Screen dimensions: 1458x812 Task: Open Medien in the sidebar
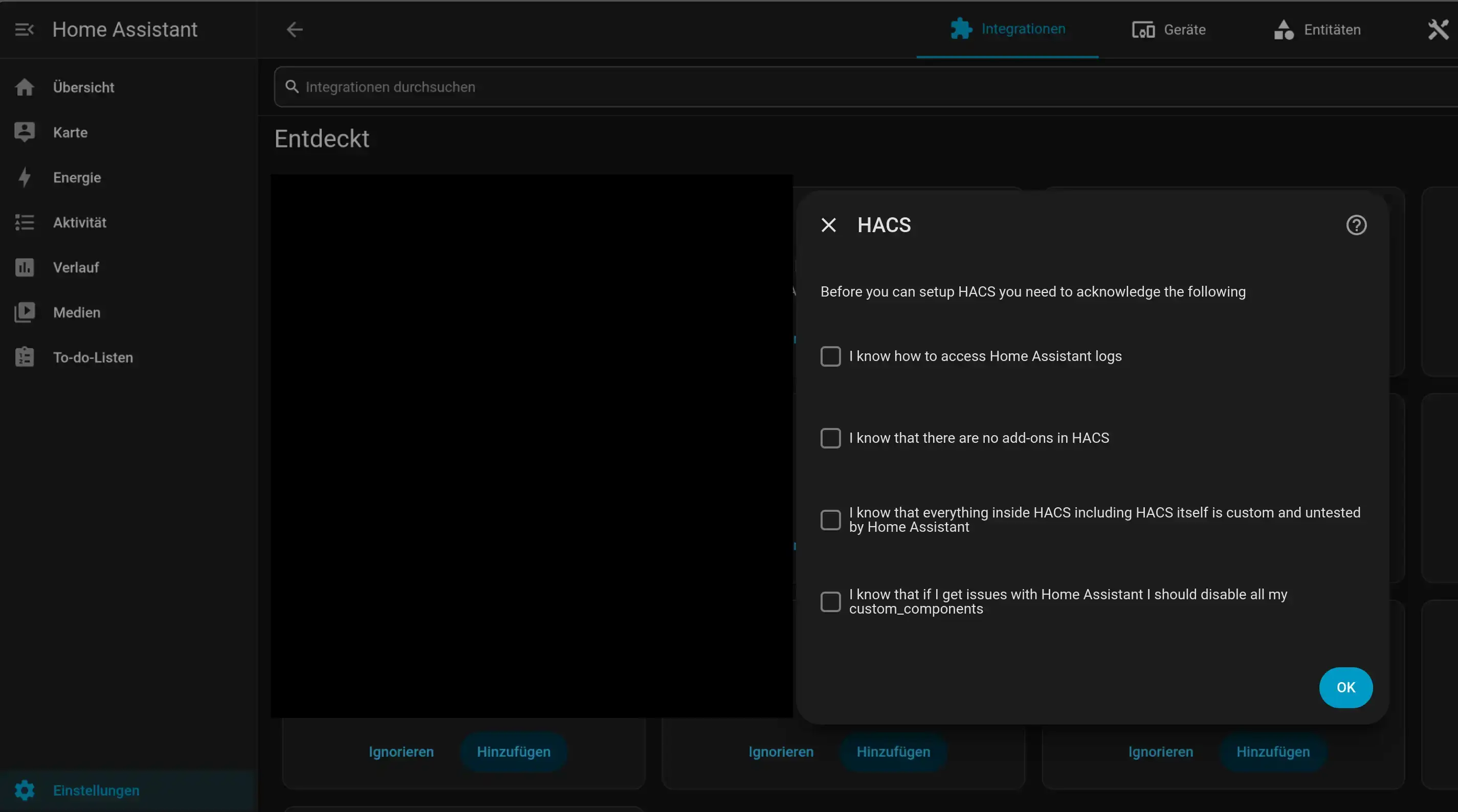pyautogui.click(x=129, y=312)
